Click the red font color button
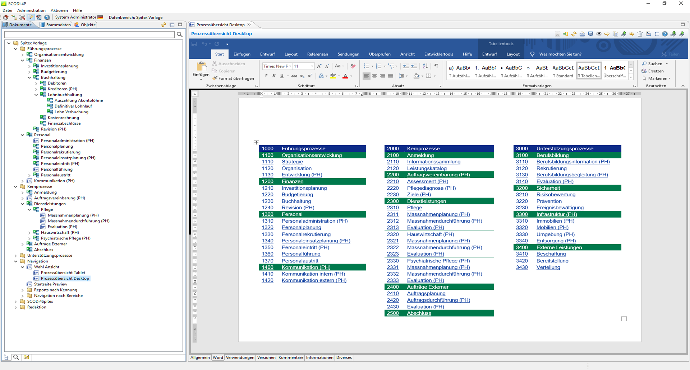 [x=345, y=76]
